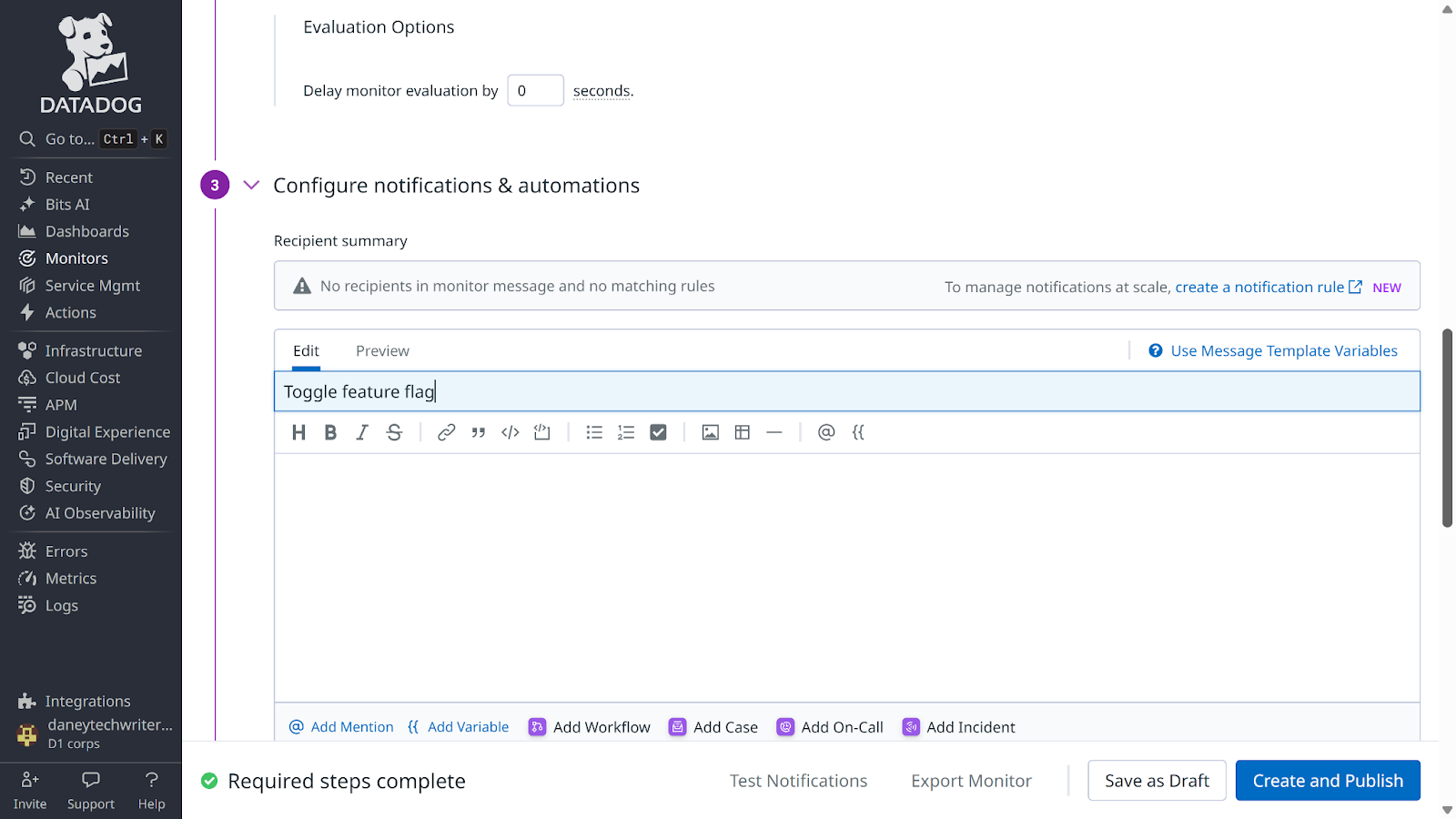
Task: Insert inline code
Action: (x=511, y=432)
